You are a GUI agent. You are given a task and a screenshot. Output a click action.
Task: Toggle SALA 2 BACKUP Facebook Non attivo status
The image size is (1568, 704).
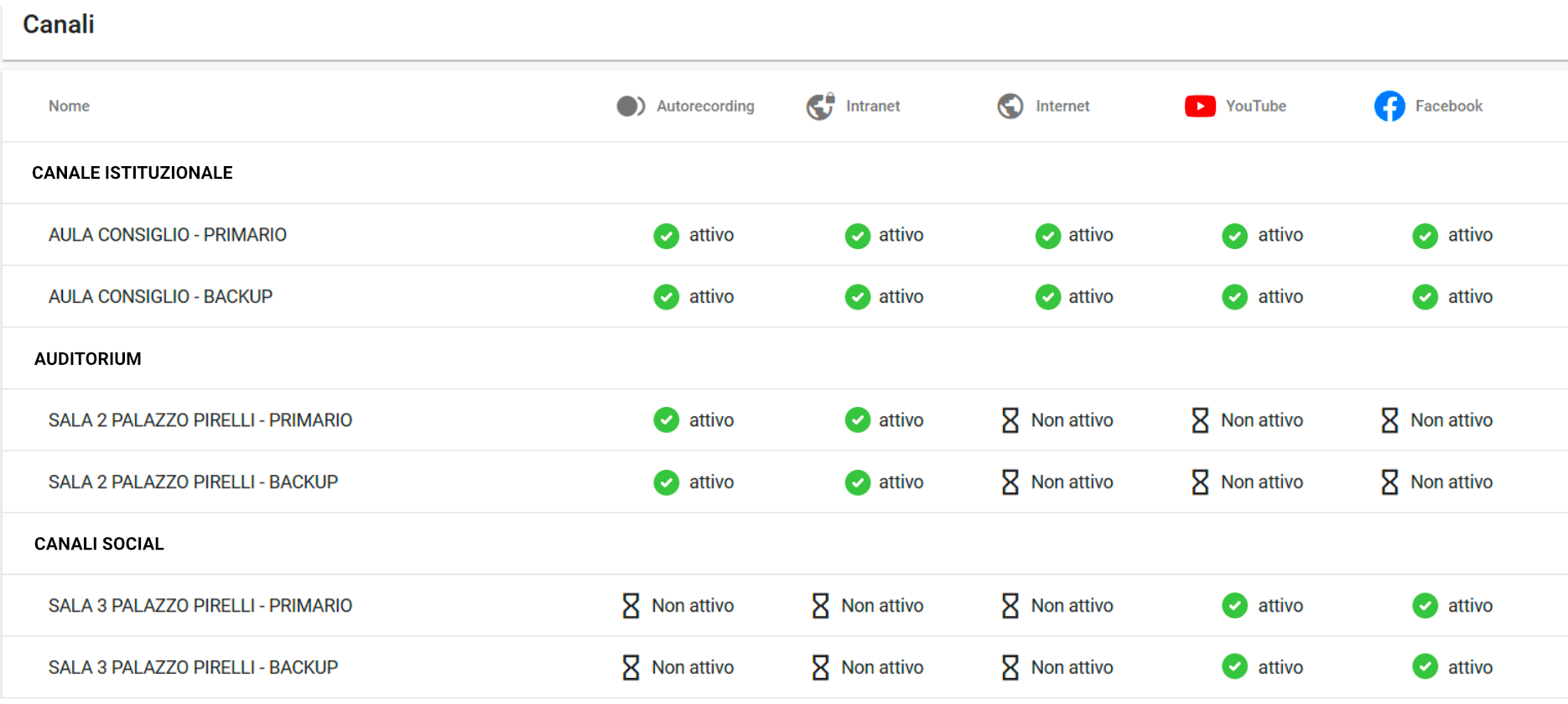point(1437,482)
